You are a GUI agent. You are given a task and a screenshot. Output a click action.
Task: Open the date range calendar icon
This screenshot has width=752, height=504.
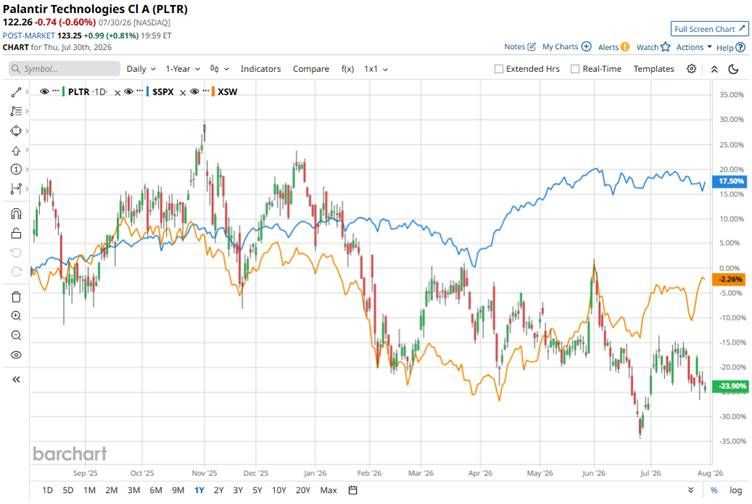[353, 490]
